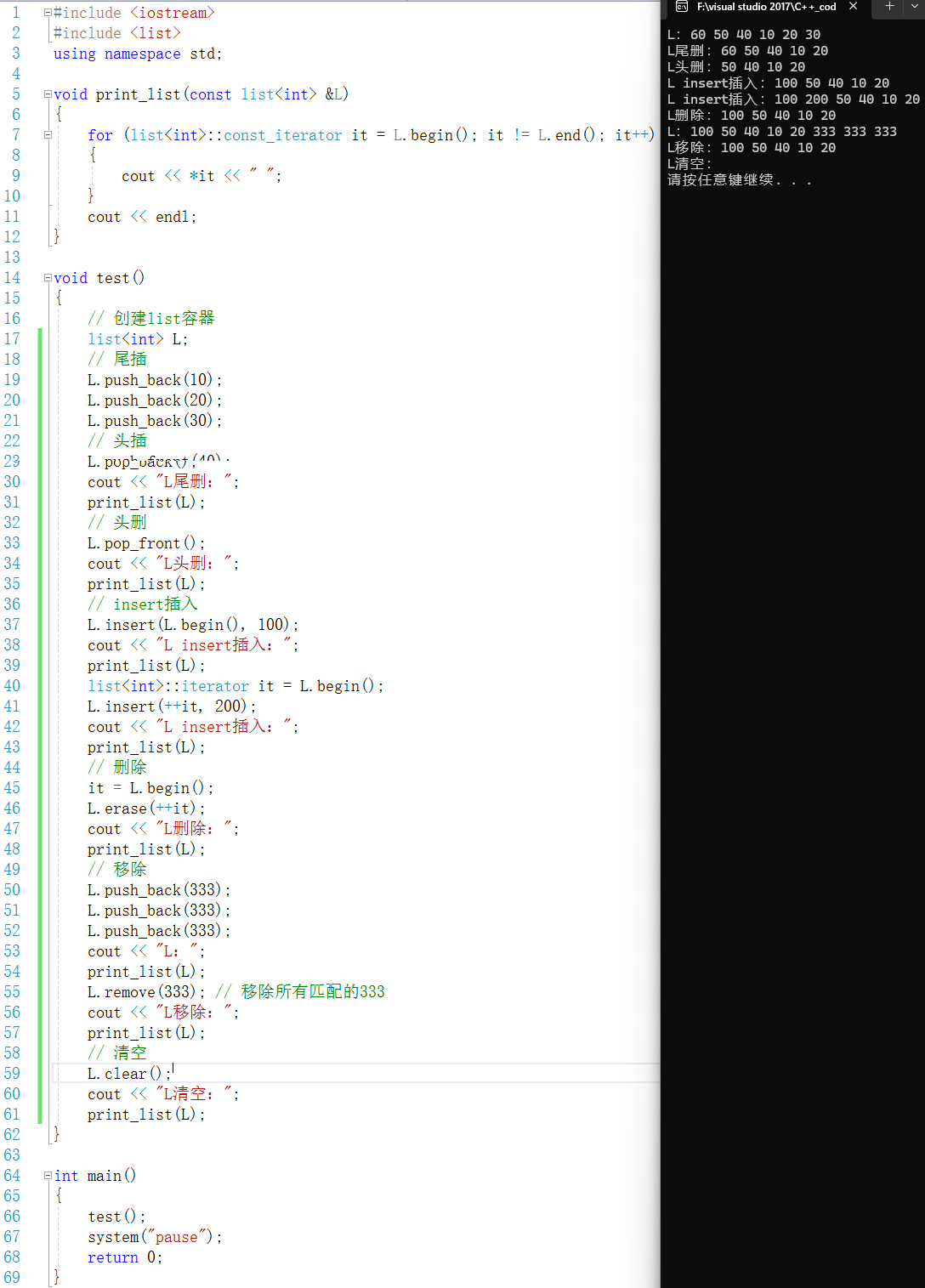Screen dimensions: 925x1288
Task: Click the 'L.insert(++it, 200);' line
Action: pos(172,706)
